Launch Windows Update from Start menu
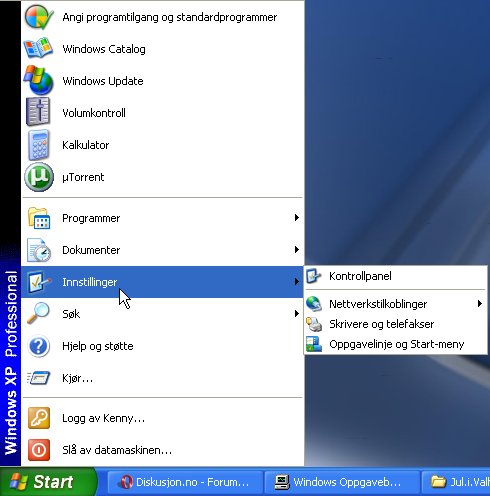 tap(162, 81)
